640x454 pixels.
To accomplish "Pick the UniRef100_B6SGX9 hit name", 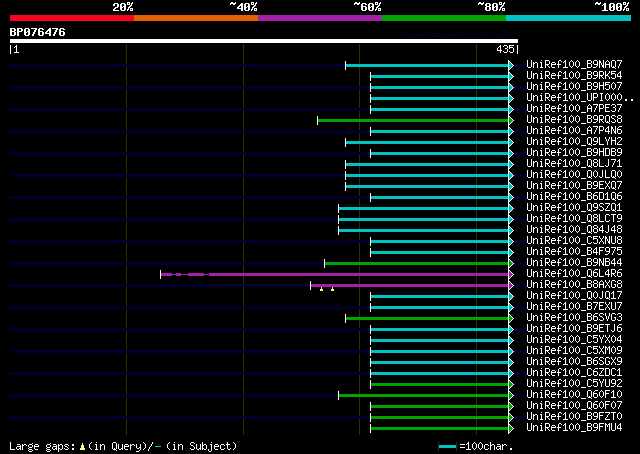I will pyautogui.click(x=574, y=362).
